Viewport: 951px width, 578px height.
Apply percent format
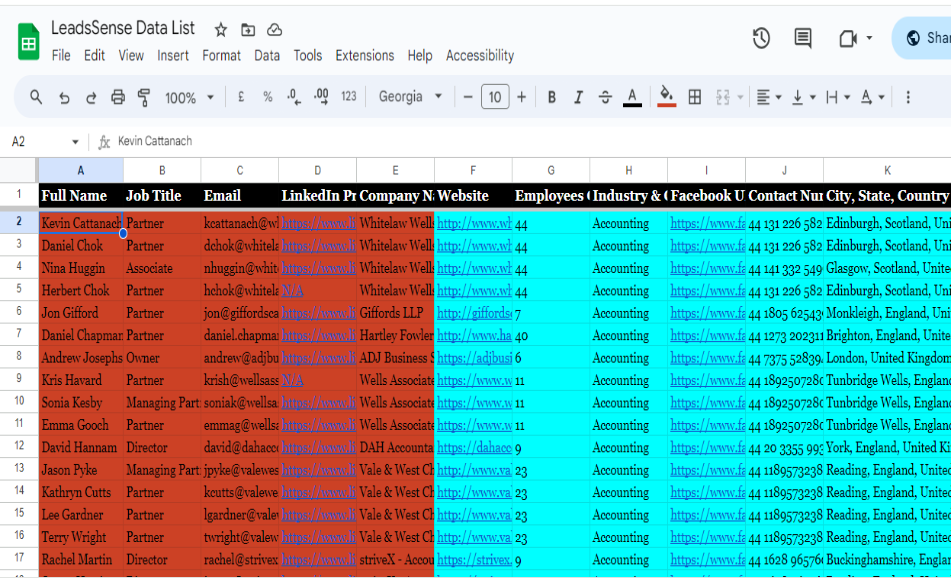(x=266, y=97)
